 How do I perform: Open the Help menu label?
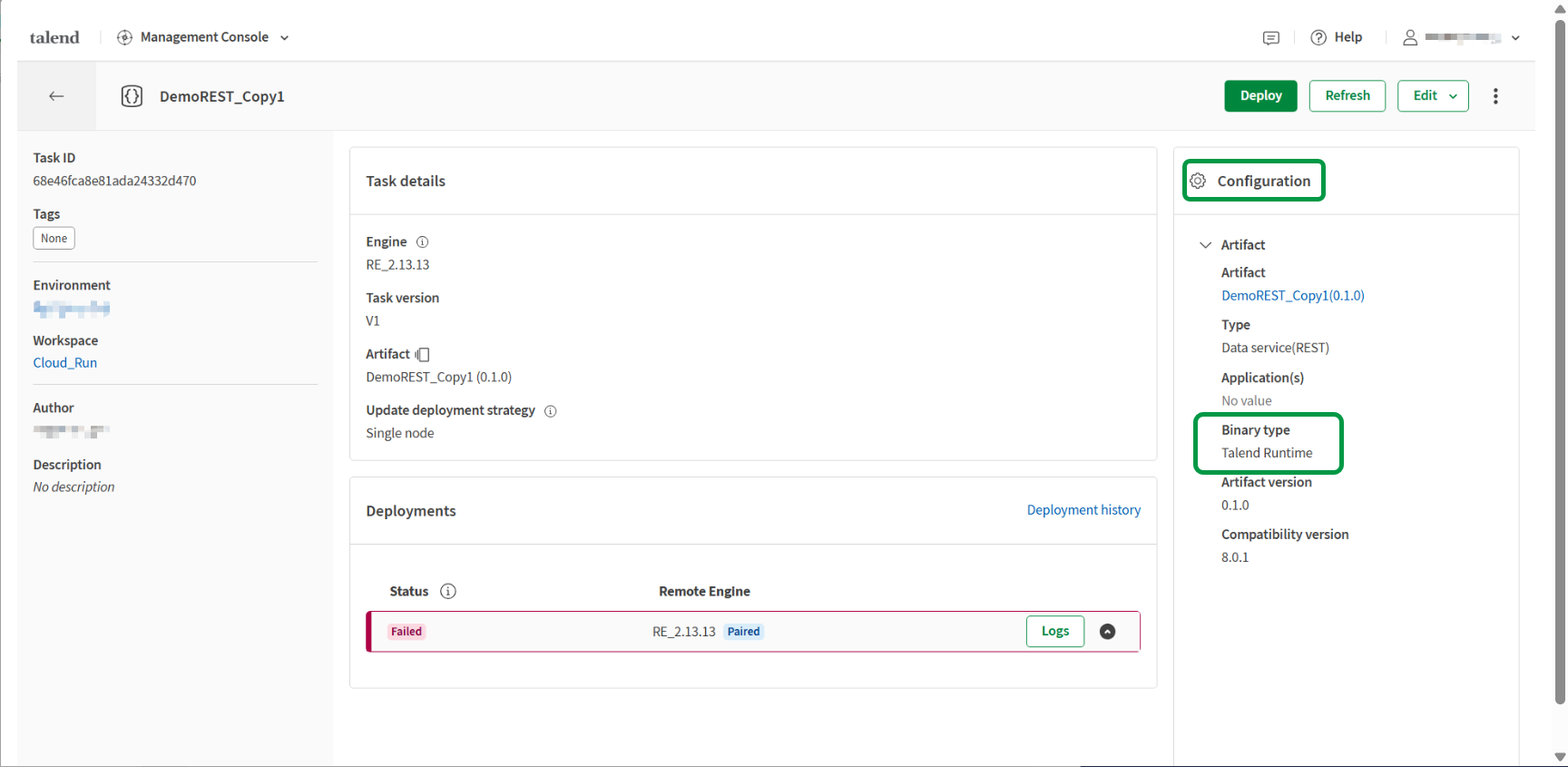1348,37
